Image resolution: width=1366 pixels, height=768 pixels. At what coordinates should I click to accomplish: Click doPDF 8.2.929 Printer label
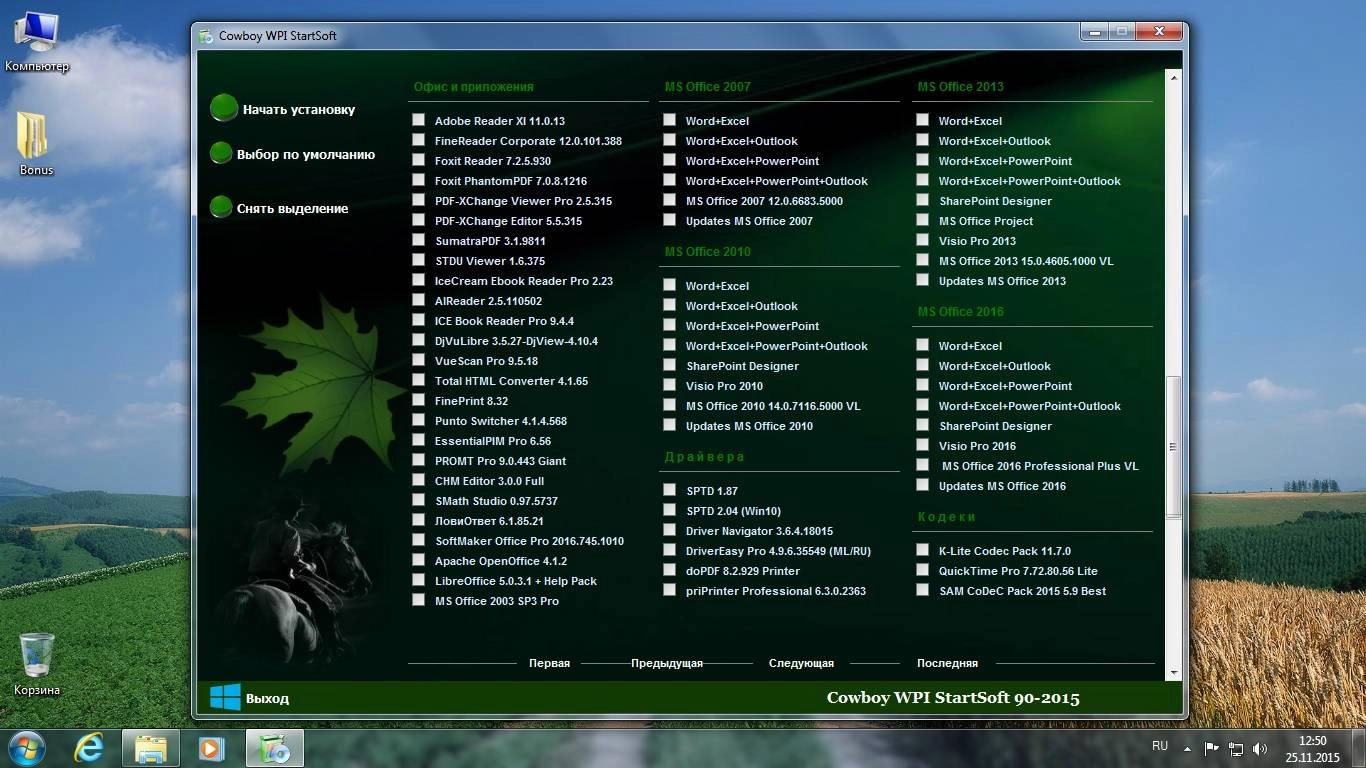click(743, 571)
